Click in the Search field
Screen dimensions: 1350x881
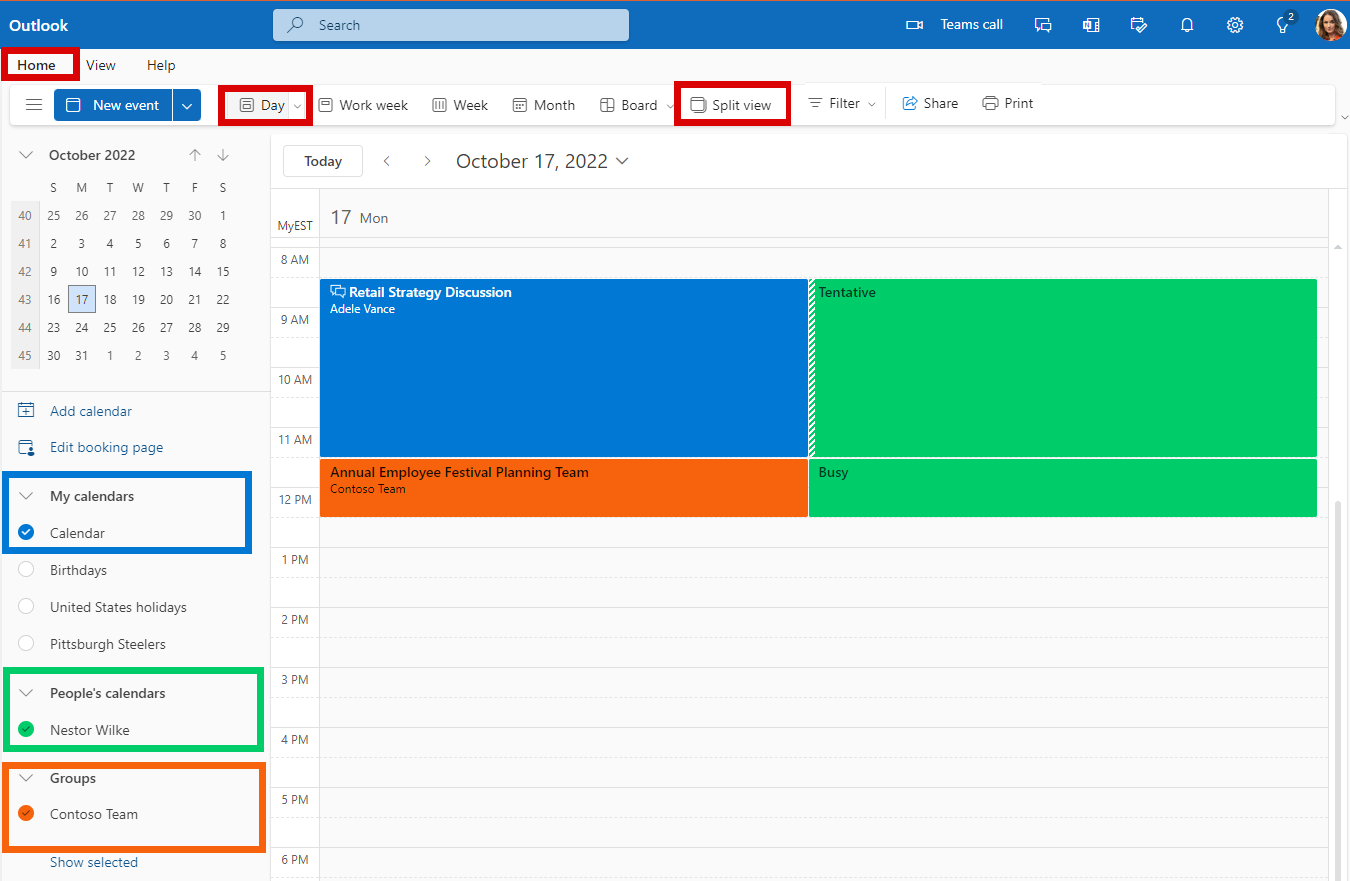[x=451, y=25]
